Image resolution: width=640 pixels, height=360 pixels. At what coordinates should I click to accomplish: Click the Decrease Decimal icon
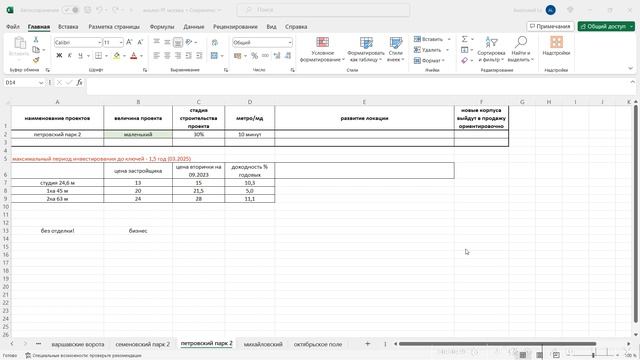coord(288,56)
